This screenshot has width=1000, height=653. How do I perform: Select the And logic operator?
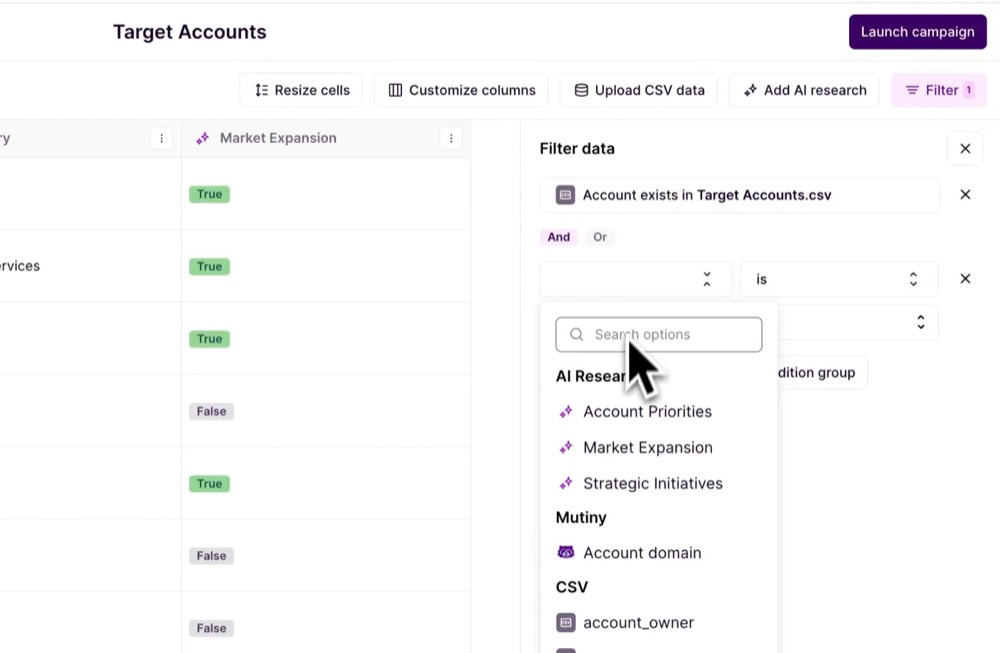[558, 237]
